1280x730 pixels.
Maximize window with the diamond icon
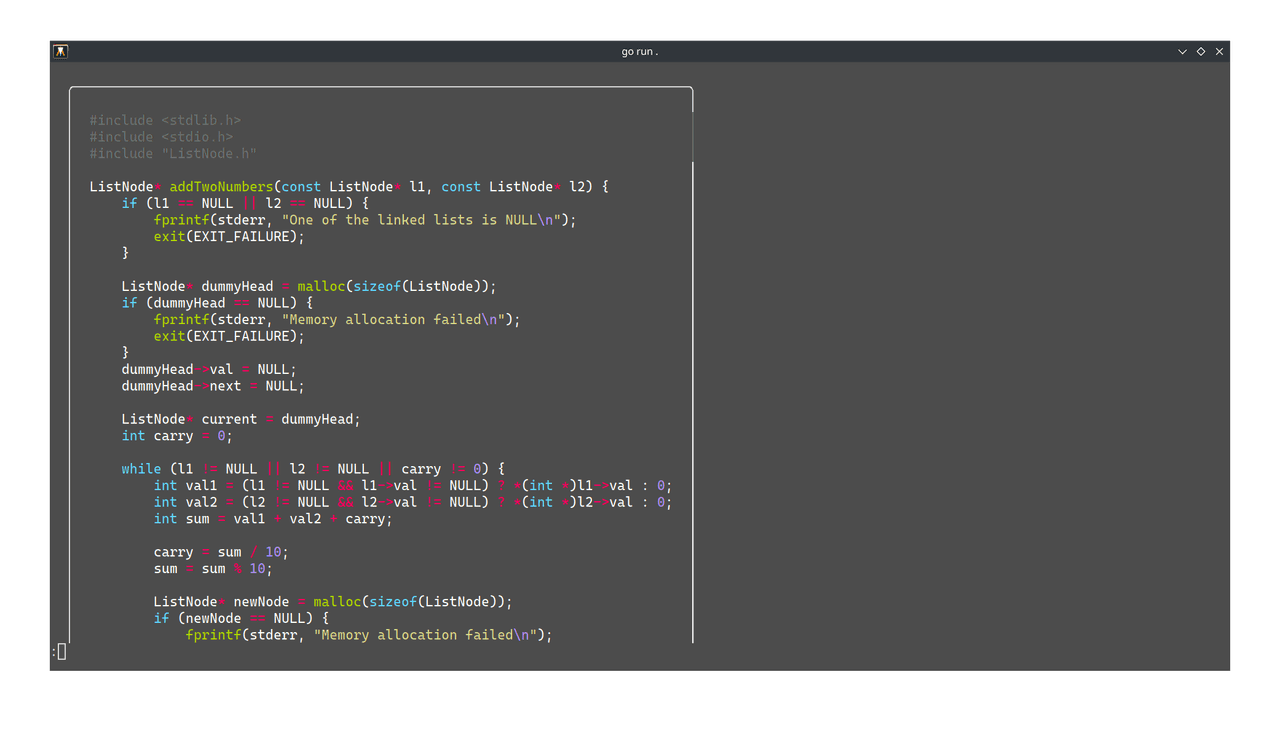[1201, 51]
